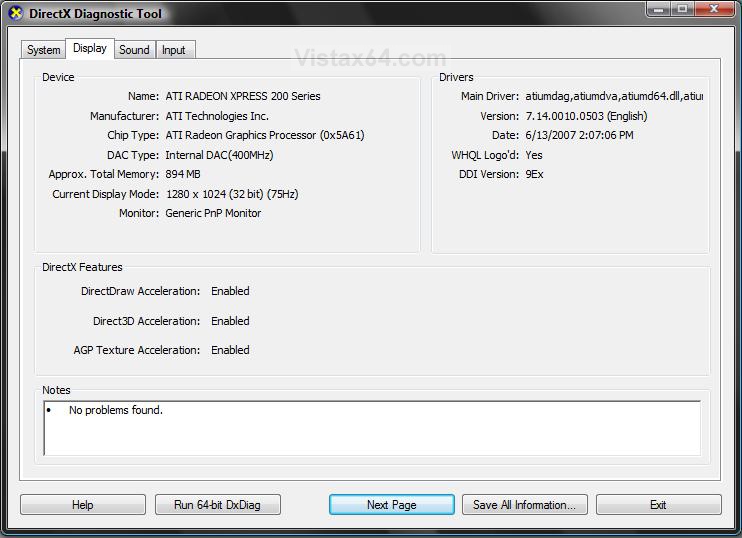
Task: Click DirectDraw Acceleration 'Enabled' value
Action: [230, 291]
